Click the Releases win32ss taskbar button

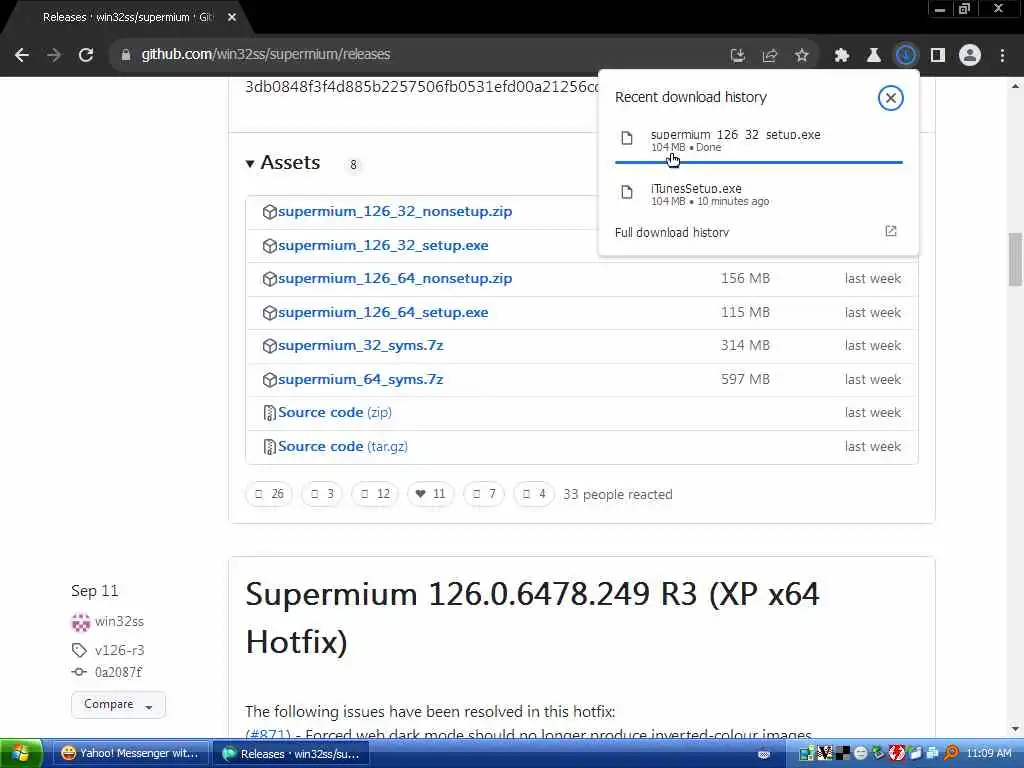(291, 754)
